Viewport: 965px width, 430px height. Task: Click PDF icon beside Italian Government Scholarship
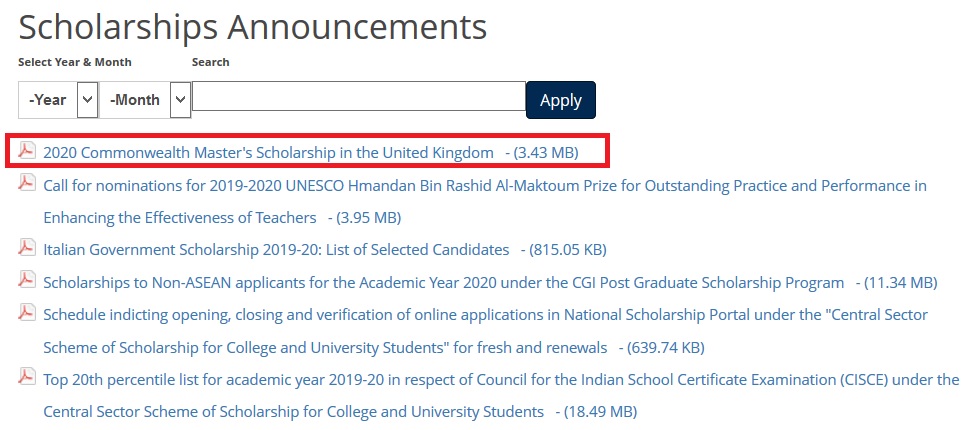coord(28,247)
